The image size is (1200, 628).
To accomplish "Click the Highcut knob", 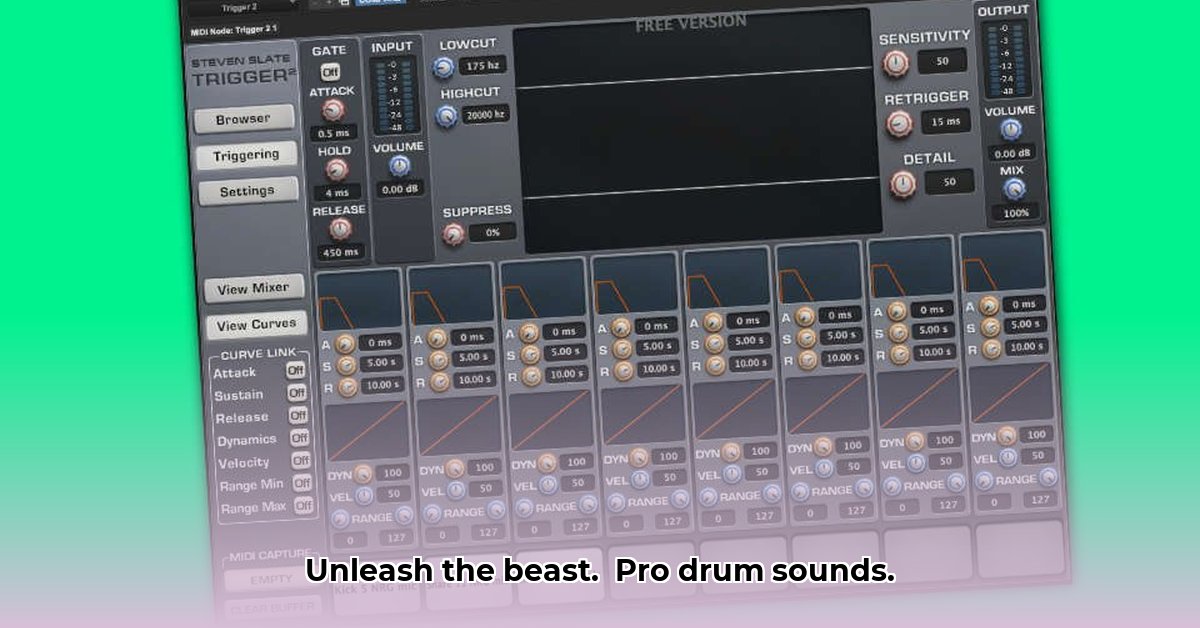I will 446,116.
